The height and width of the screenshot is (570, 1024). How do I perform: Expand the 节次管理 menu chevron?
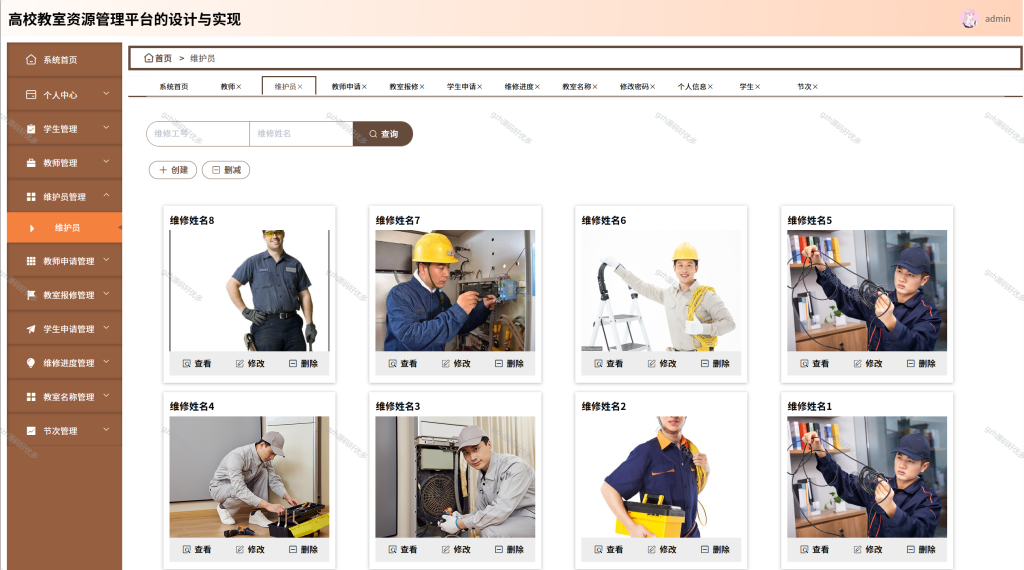click(106, 430)
